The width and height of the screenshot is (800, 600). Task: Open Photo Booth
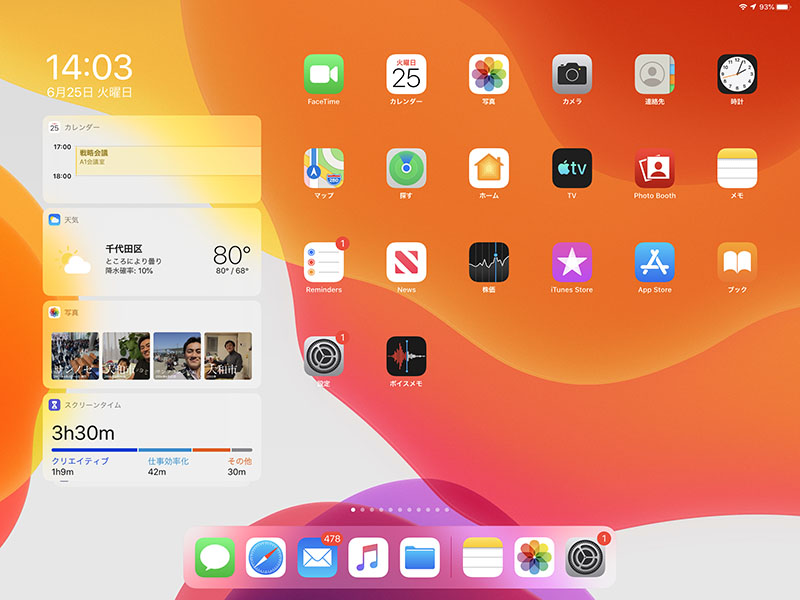click(x=655, y=168)
